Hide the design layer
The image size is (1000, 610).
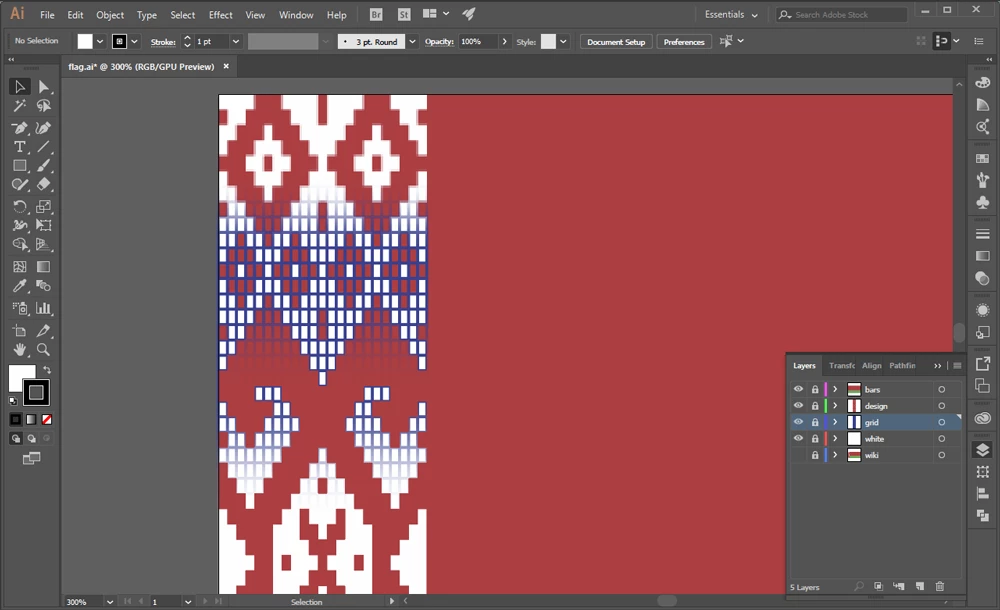point(798,405)
